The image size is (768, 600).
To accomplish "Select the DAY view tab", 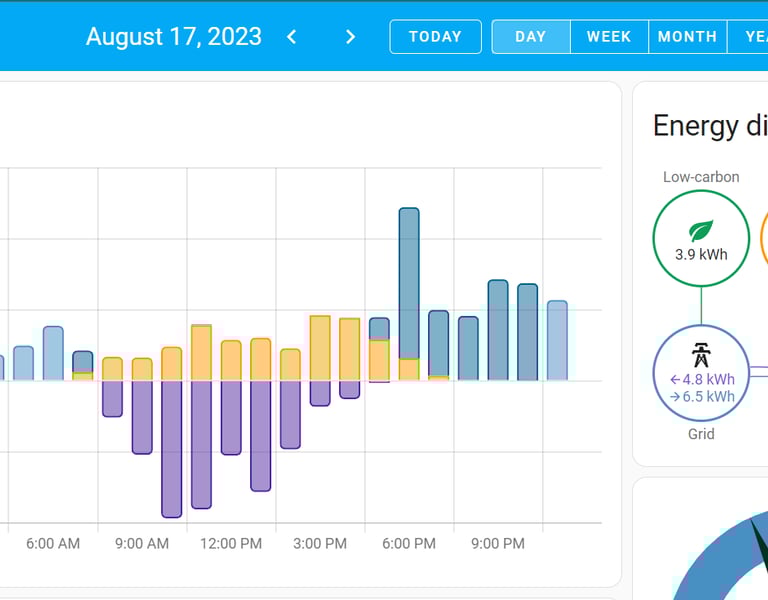I will 530,37.
